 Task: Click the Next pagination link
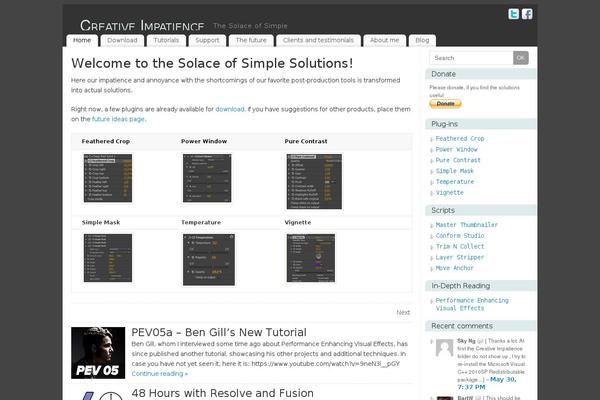(403, 312)
